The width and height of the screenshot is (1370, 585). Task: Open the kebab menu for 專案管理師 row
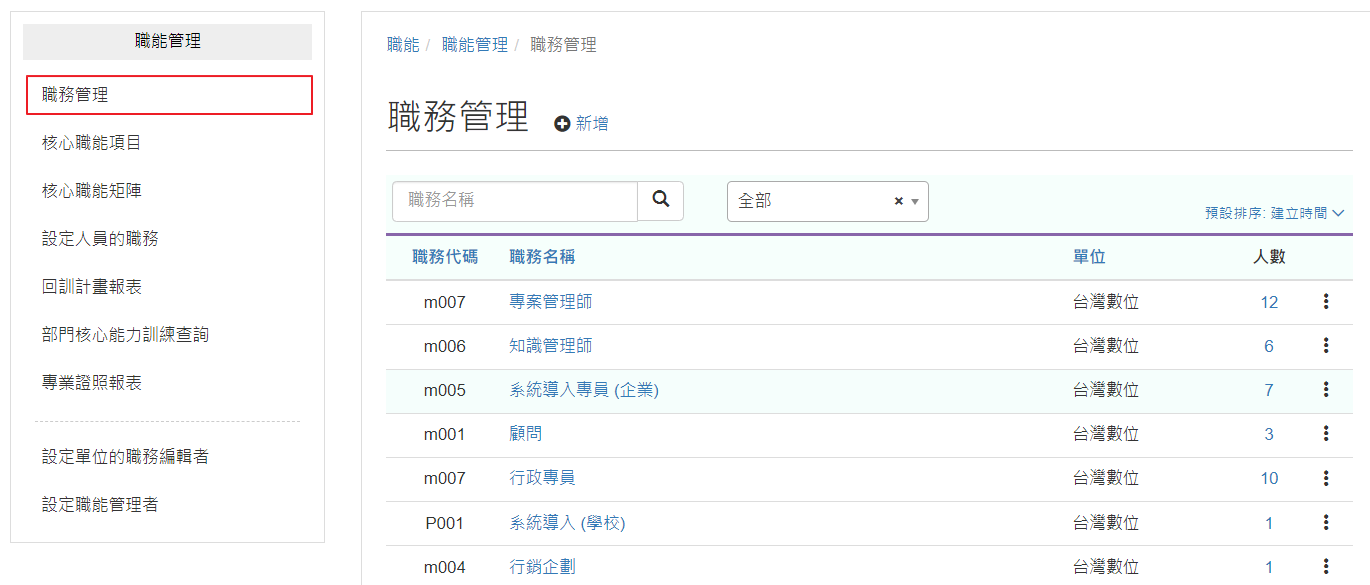(1326, 301)
